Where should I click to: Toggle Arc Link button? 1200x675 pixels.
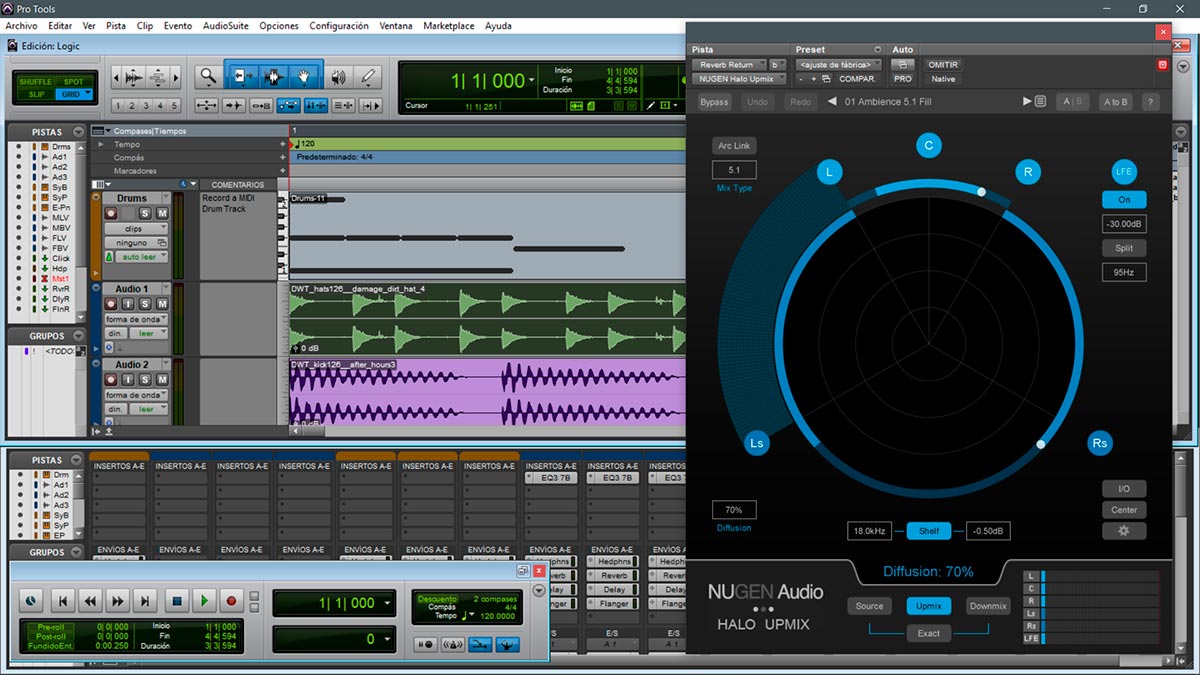(734, 146)
